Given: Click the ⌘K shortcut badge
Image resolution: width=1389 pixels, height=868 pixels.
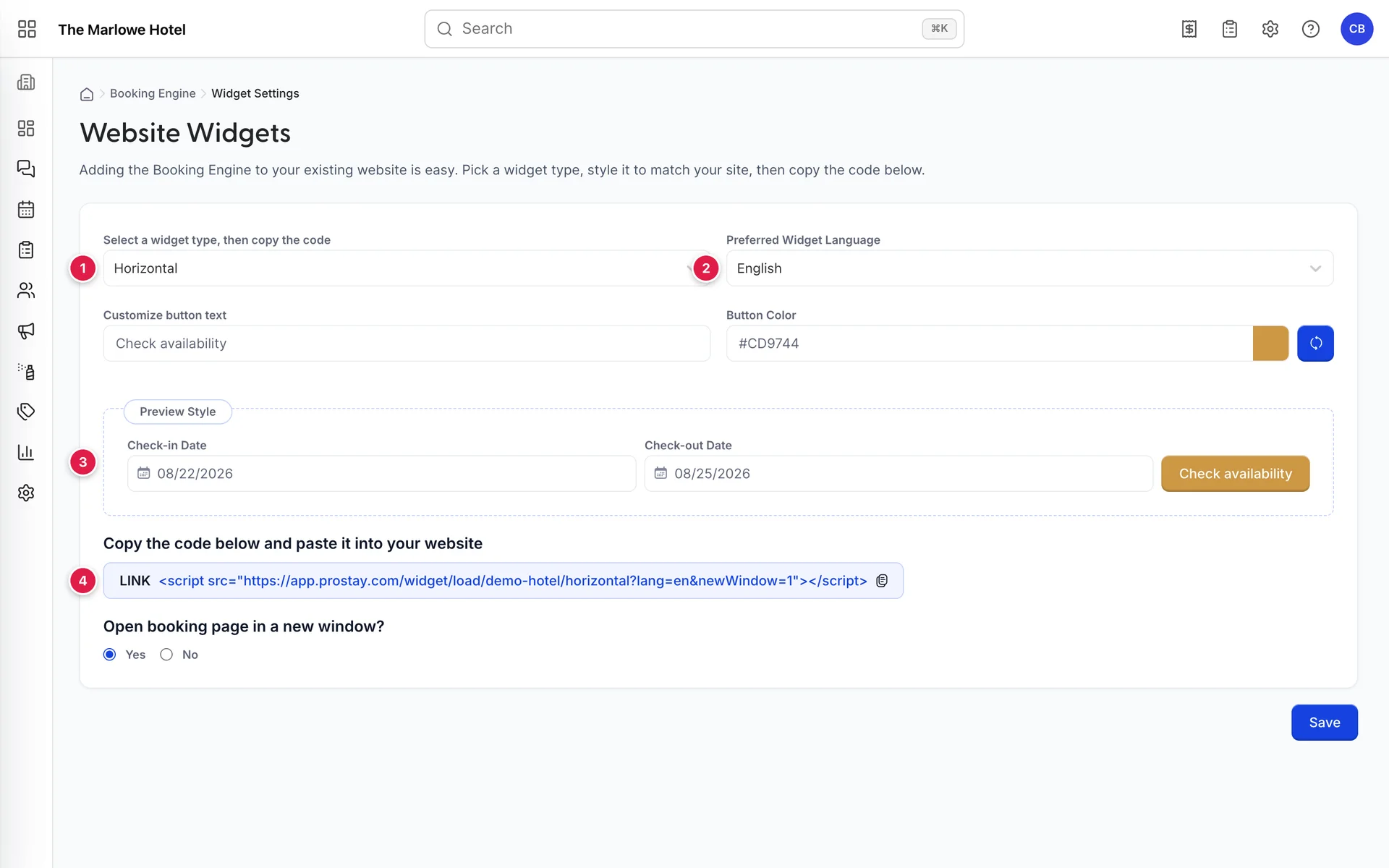Looking at the screenshot, I should [x=939, y=29].
